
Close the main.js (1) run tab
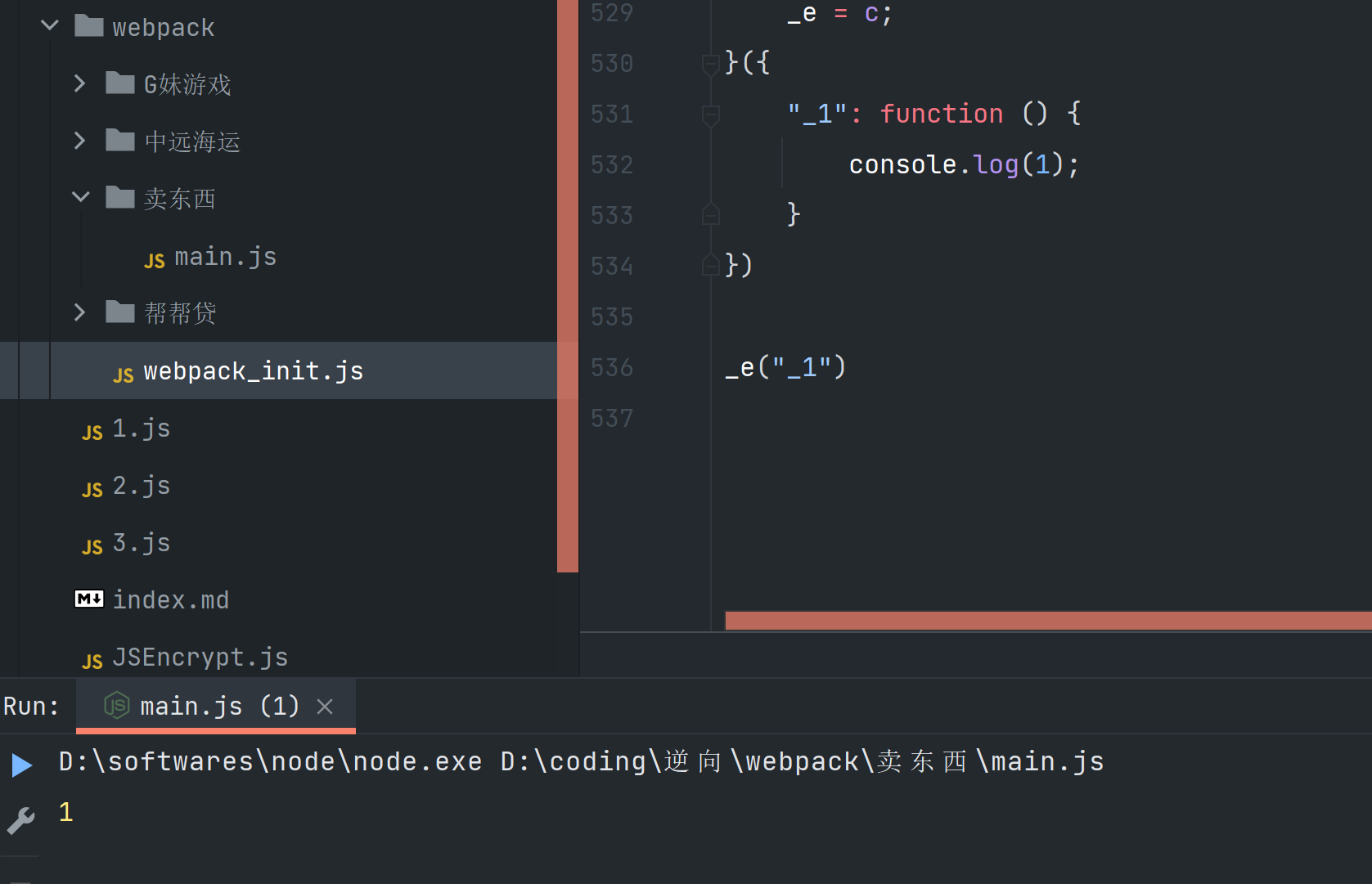(325, 707)
